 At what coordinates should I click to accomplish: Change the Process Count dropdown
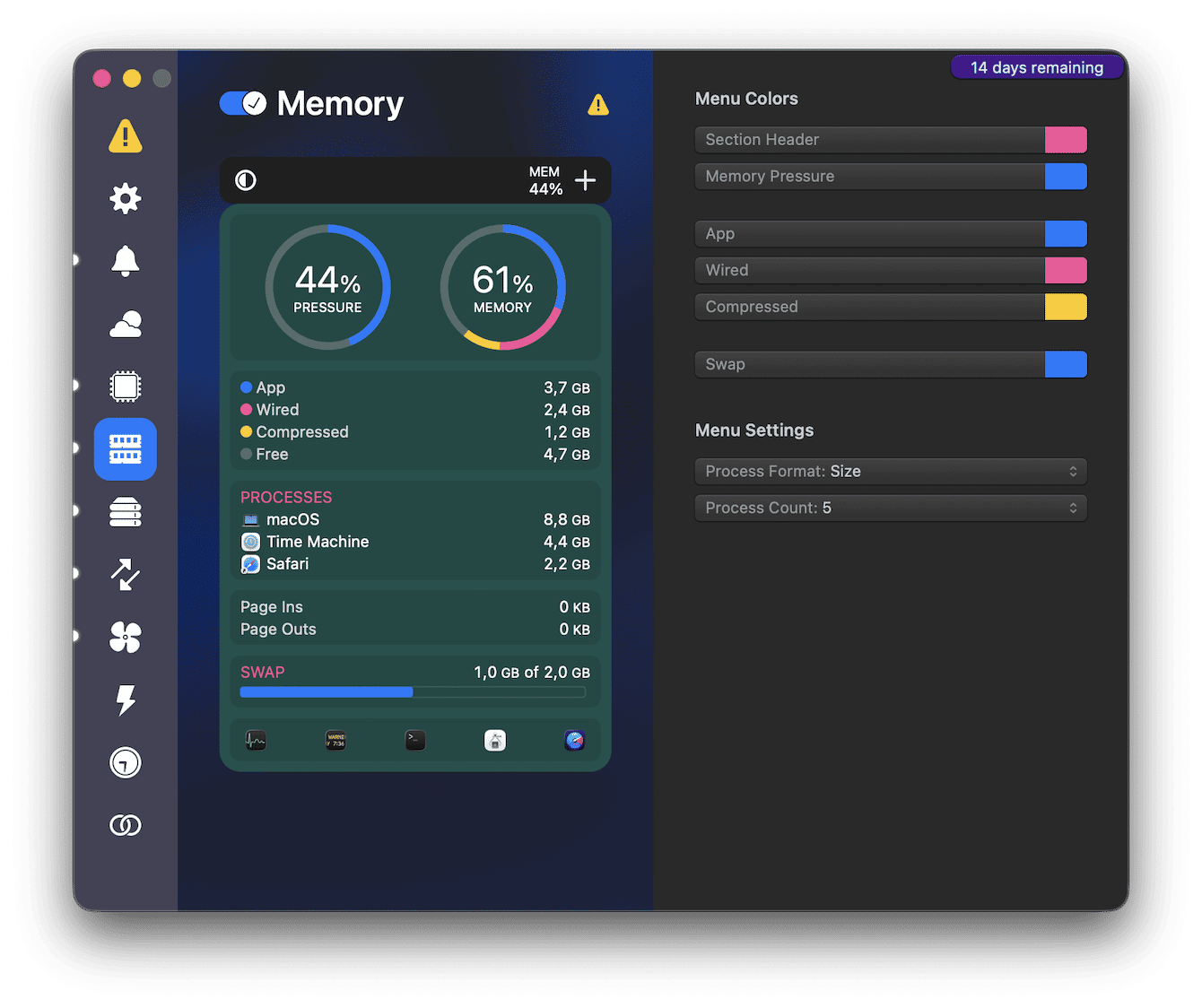pyautogui.click(x=890, y=508)
